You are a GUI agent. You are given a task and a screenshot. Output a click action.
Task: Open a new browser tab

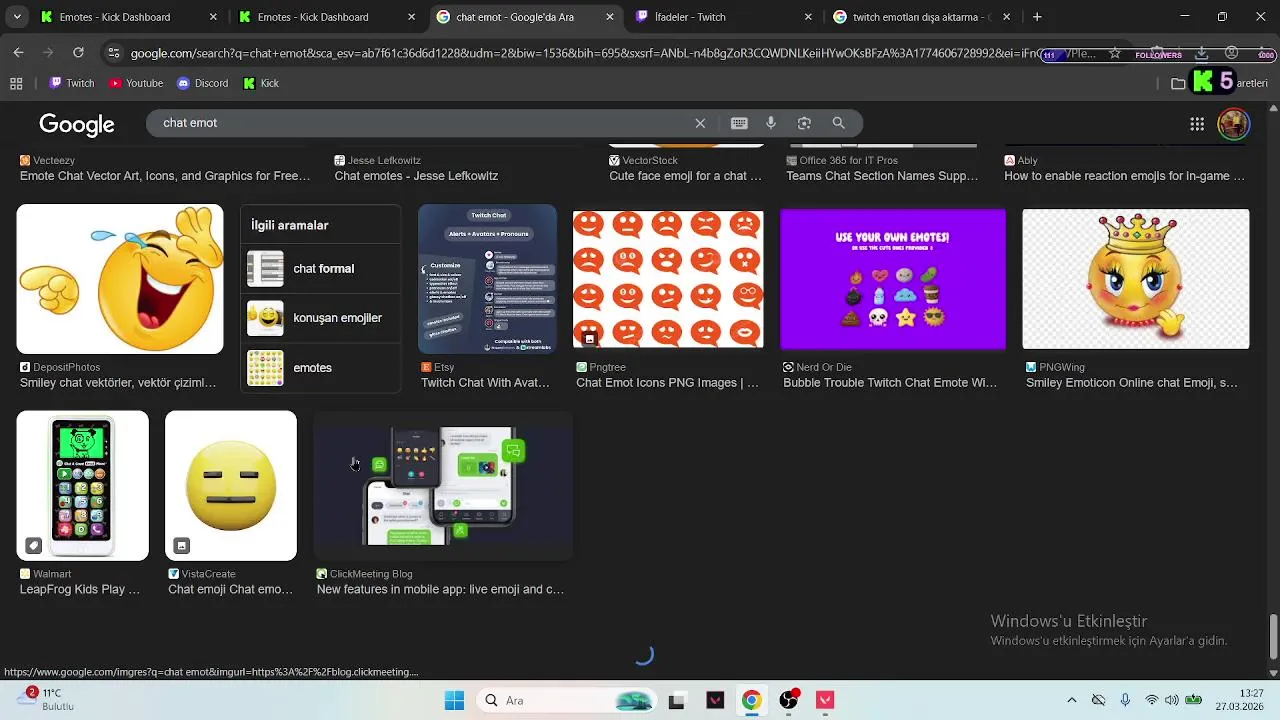click(x=1037, y=17)
